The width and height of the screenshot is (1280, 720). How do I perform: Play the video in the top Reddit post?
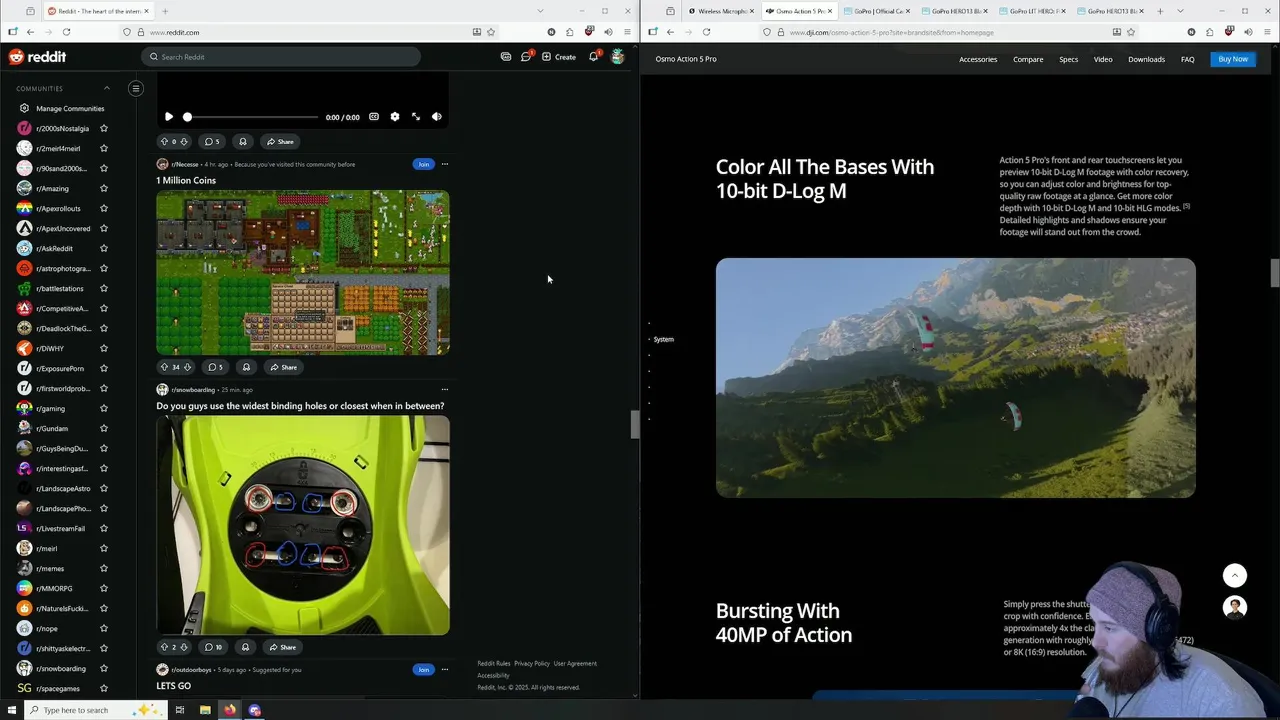[x=168, y=117]
